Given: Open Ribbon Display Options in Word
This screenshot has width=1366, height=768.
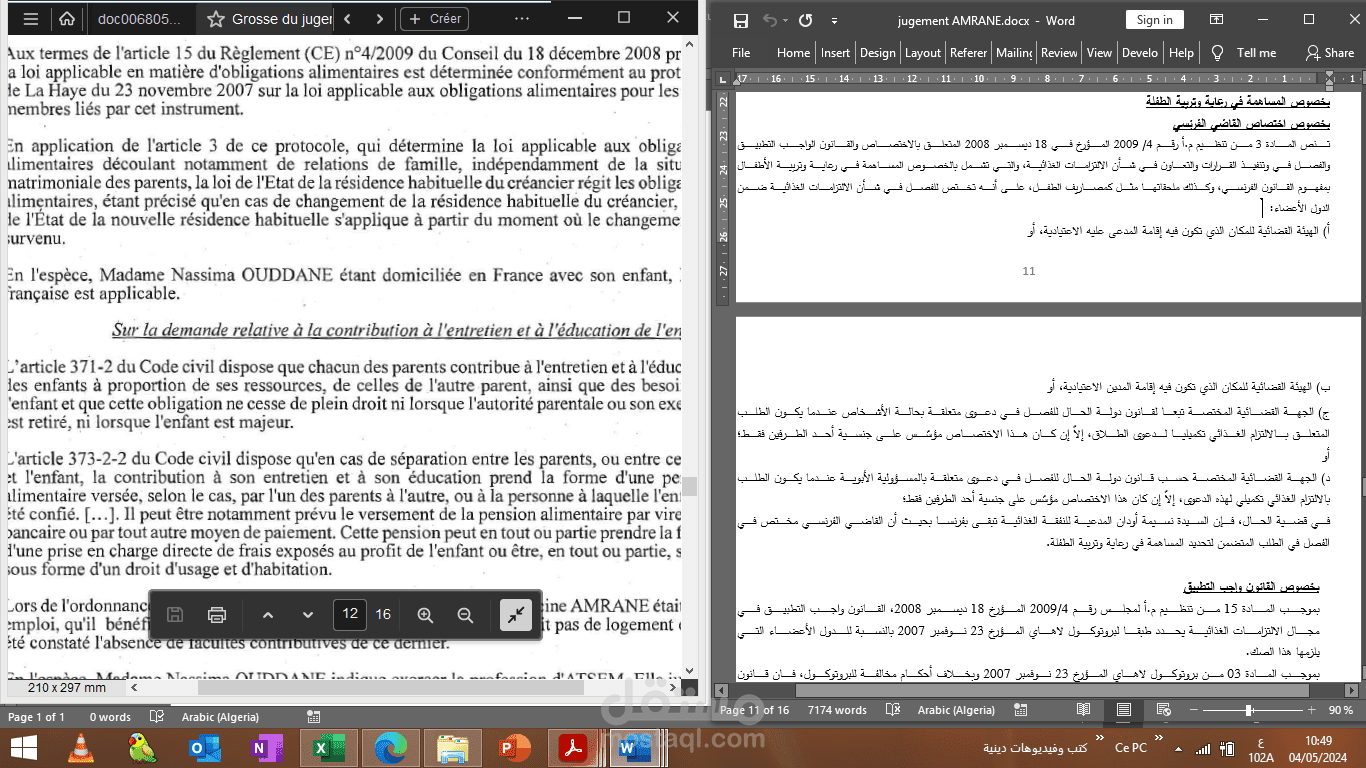Looking at the screenshot, I should click(x=1218, y=20).
